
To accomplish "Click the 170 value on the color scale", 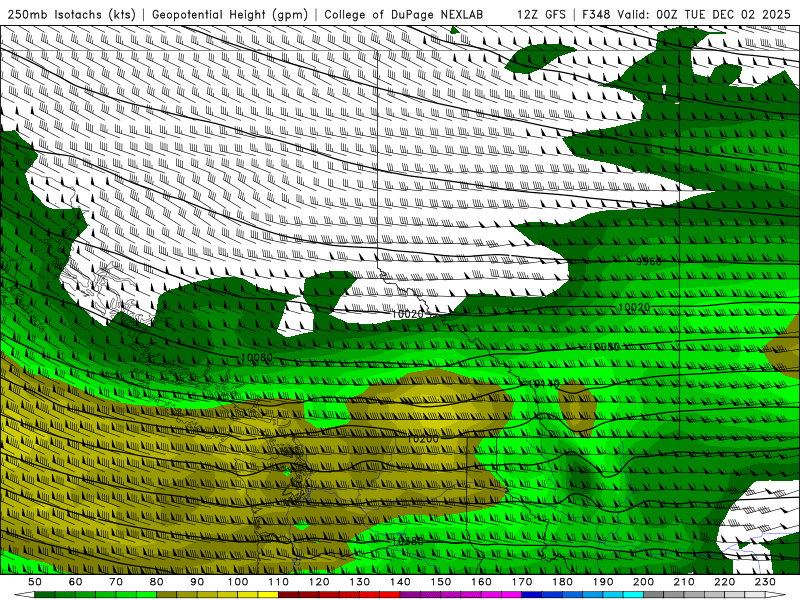I will [522, 582].
